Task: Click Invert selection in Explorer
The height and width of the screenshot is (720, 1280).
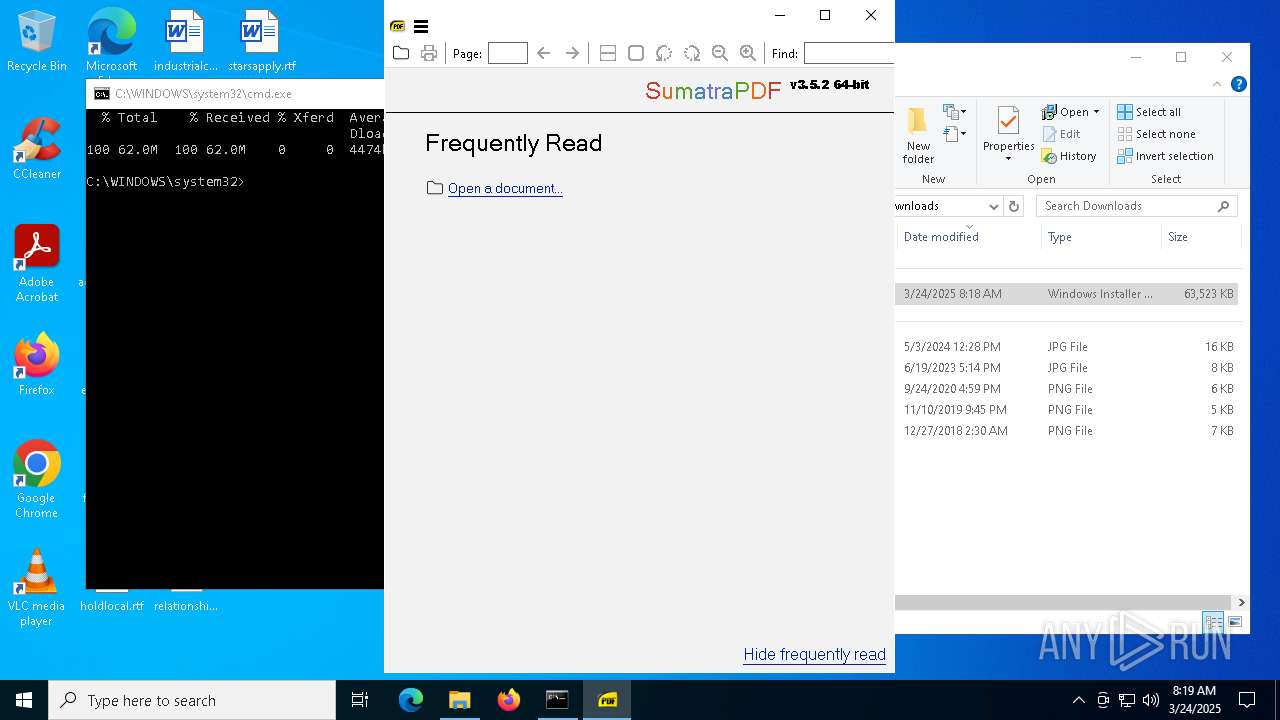Action: tap(1165, 156)
